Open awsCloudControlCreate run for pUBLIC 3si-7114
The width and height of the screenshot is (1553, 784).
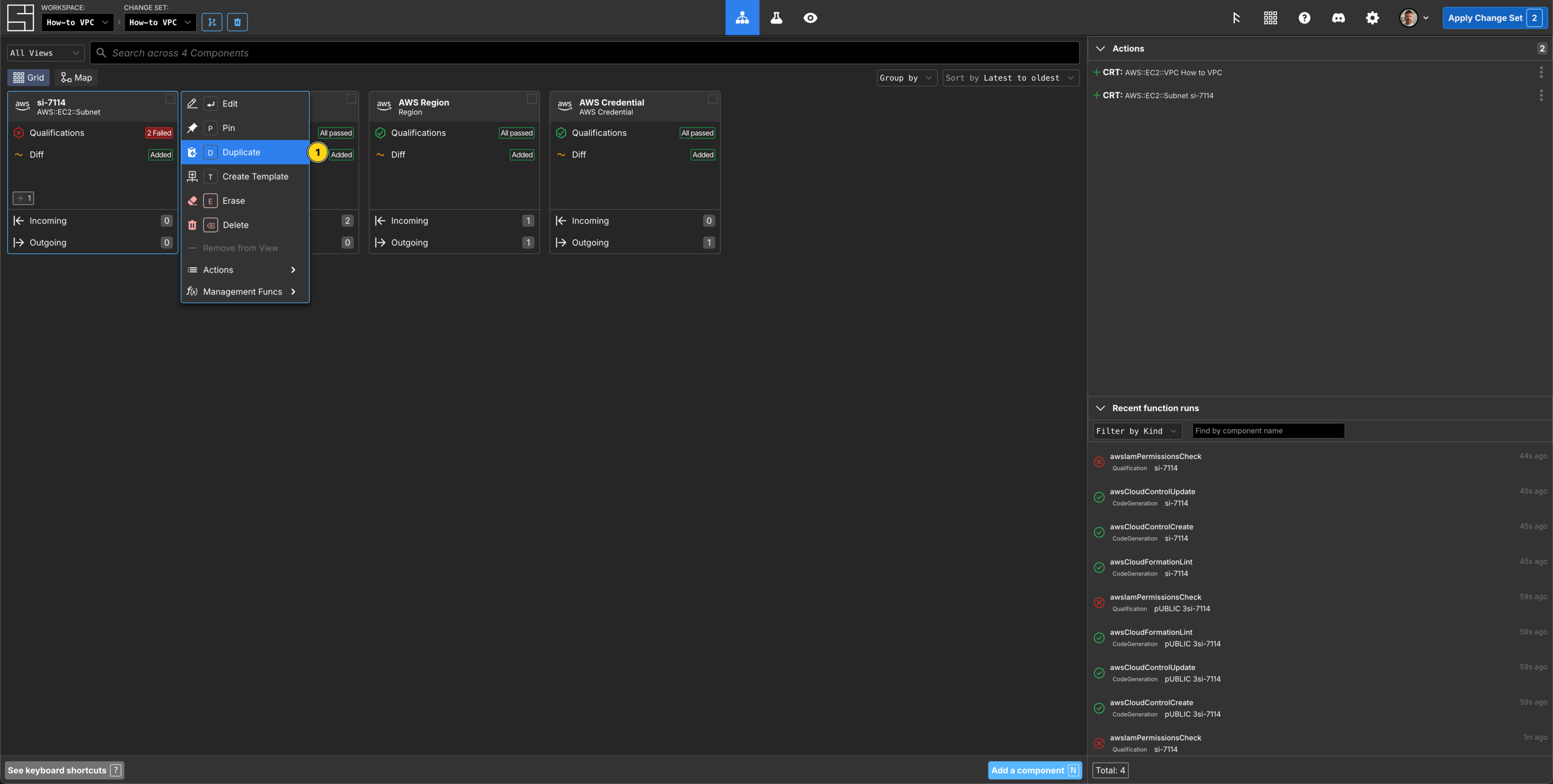[1320, 708]
